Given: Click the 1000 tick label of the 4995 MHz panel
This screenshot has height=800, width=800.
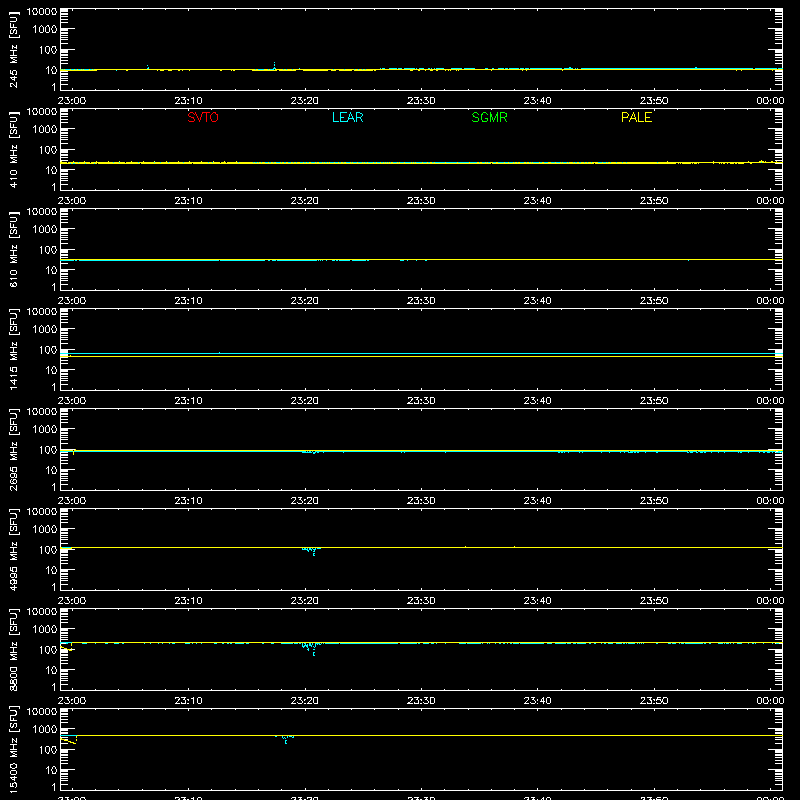Looking at the screenshot, I should 45,530.
